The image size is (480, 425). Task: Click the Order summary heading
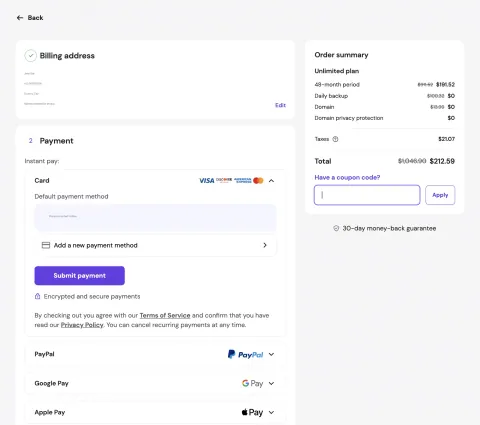[341, 55]
